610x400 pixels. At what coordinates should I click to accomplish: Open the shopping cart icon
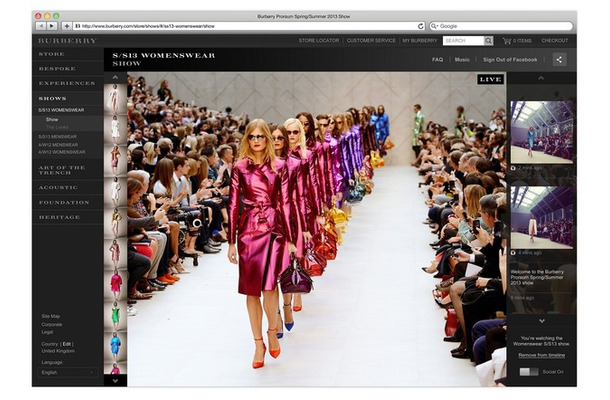pos(507,40)
